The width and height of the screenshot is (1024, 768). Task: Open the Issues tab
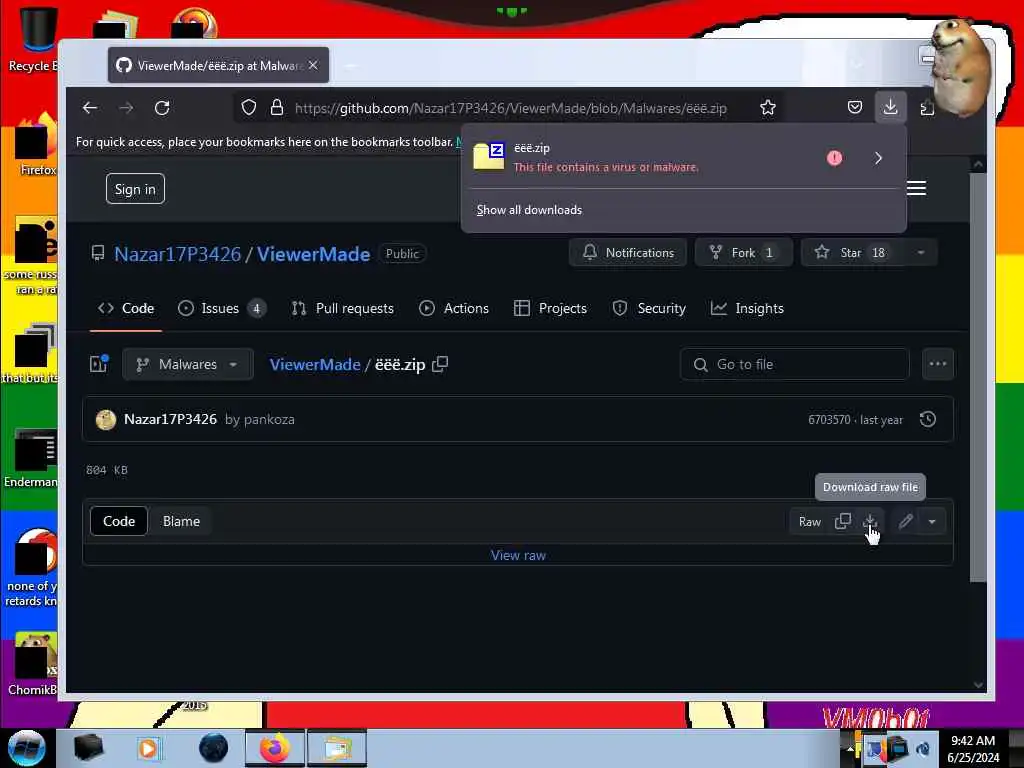221,308
